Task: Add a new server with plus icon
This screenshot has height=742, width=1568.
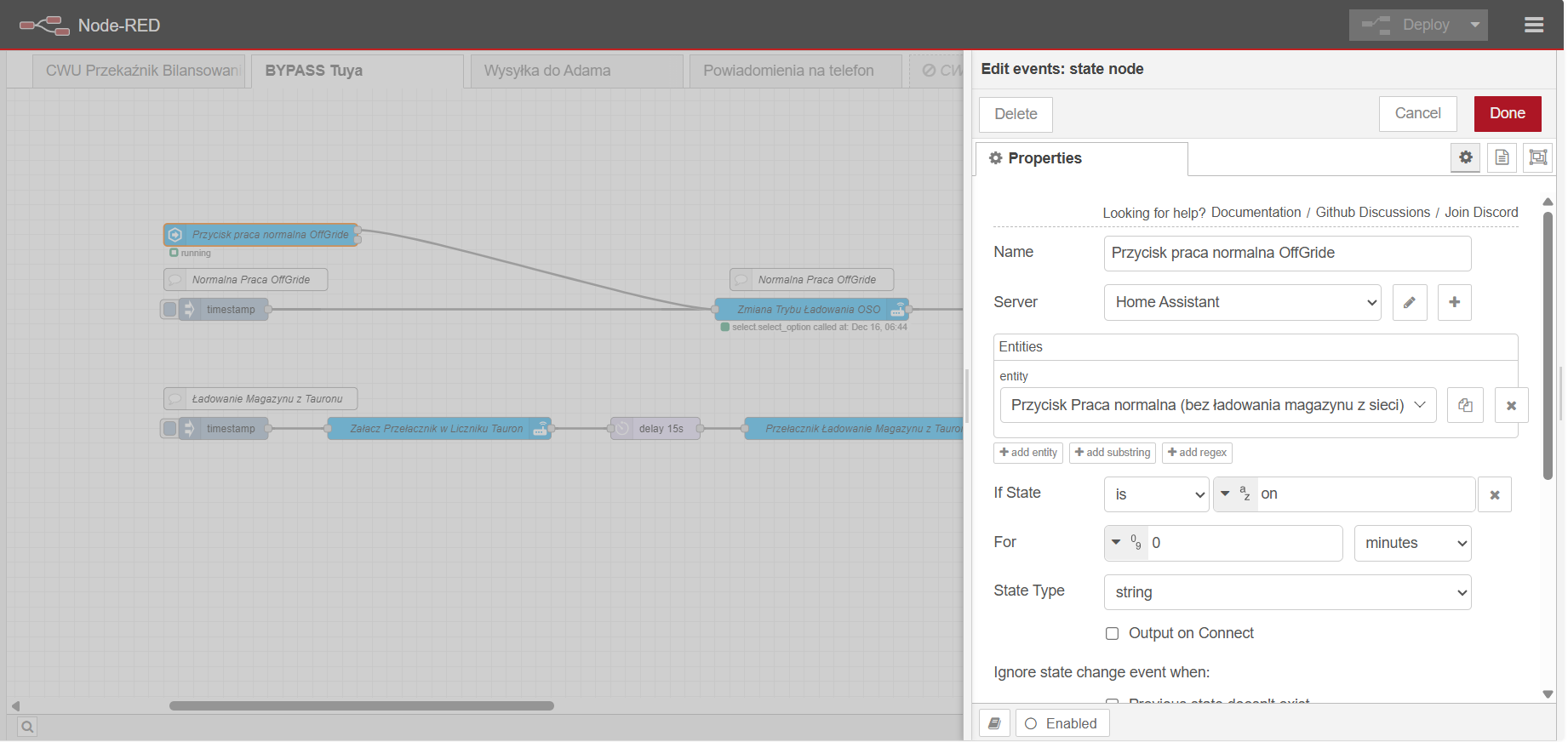Action: point(1454,302)
